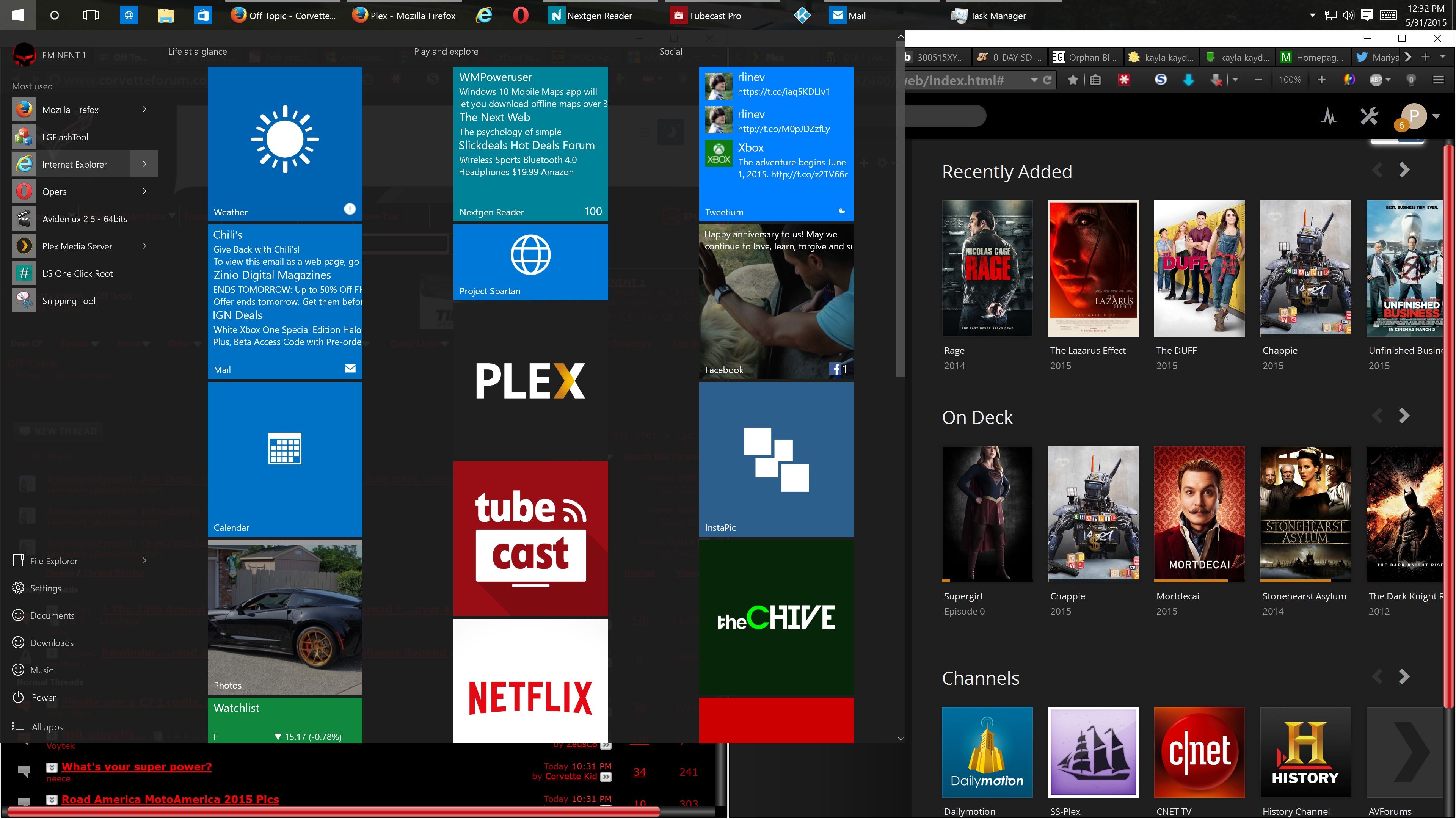Click zoom out minus button in Firefox
Viewport: 1456px width, 819px height.
pos(1258,80)
